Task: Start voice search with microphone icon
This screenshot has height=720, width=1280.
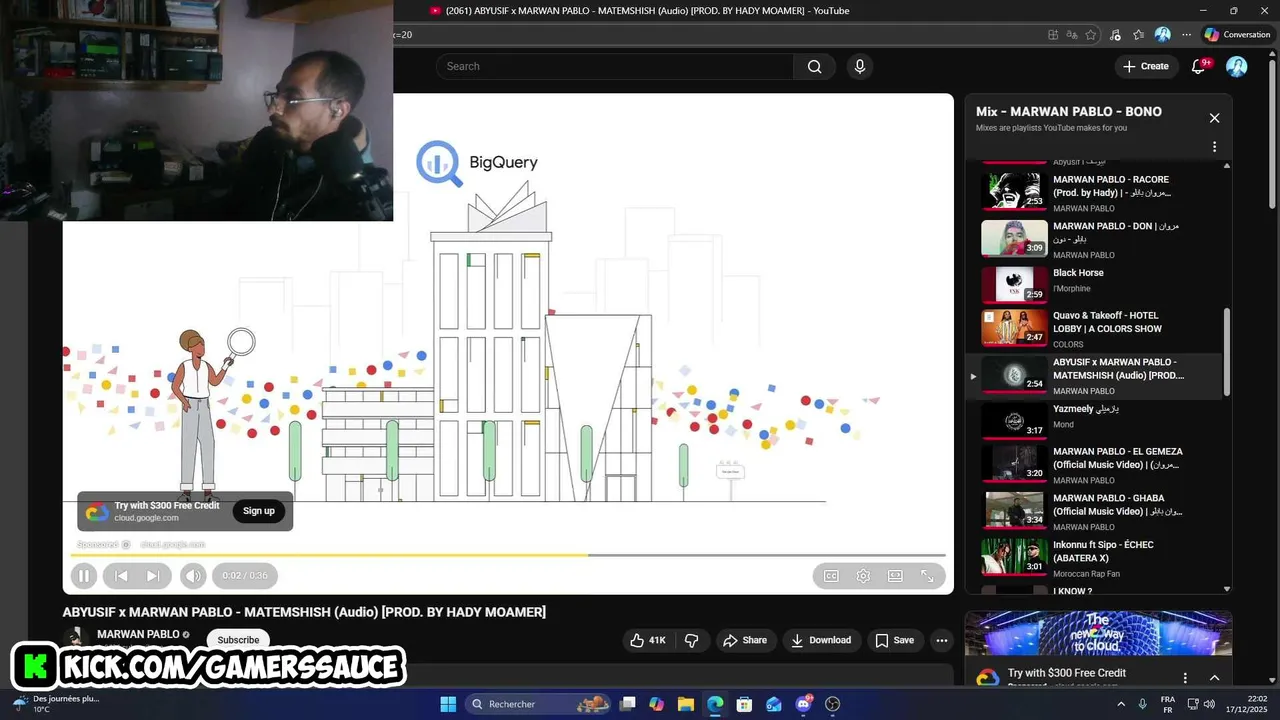Action: click(x=859, y=66)
